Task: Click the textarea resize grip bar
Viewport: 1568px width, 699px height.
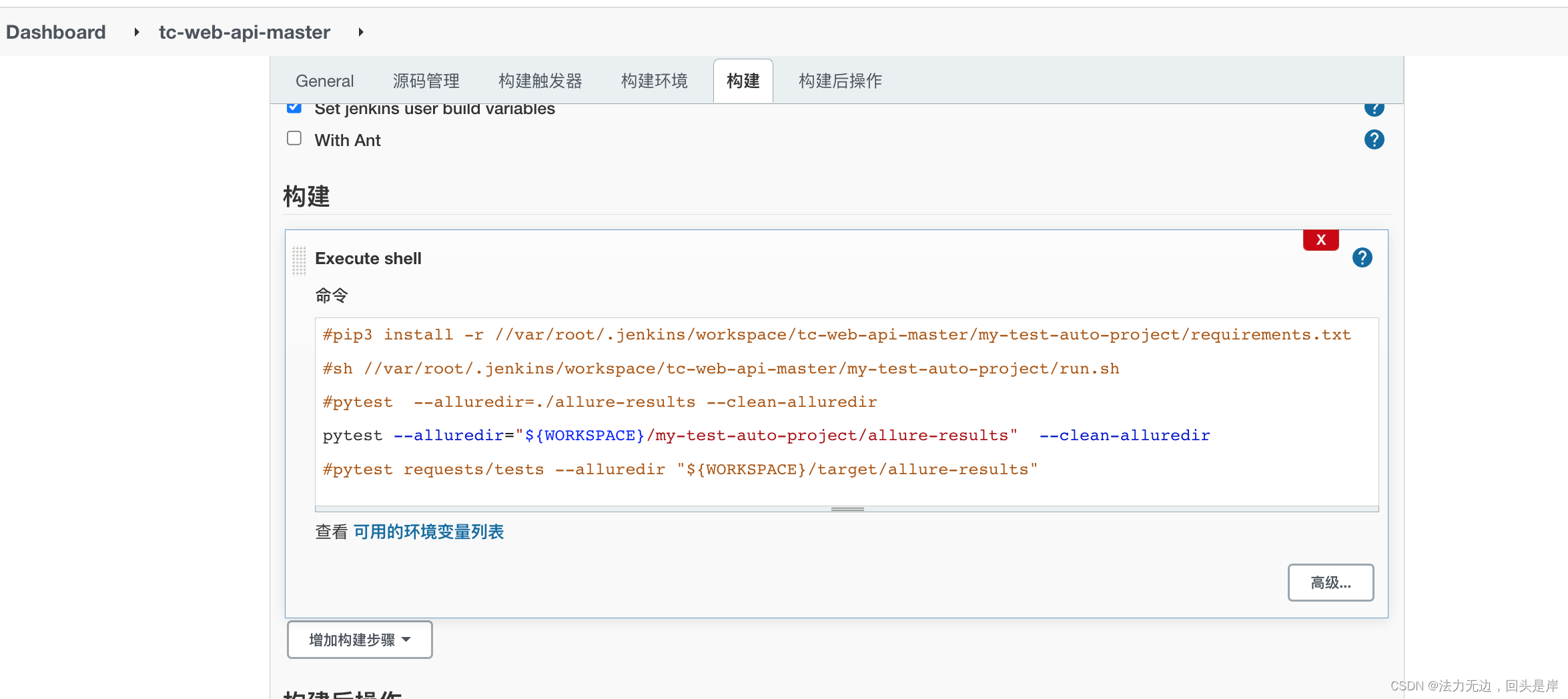Action: (847, 509)
